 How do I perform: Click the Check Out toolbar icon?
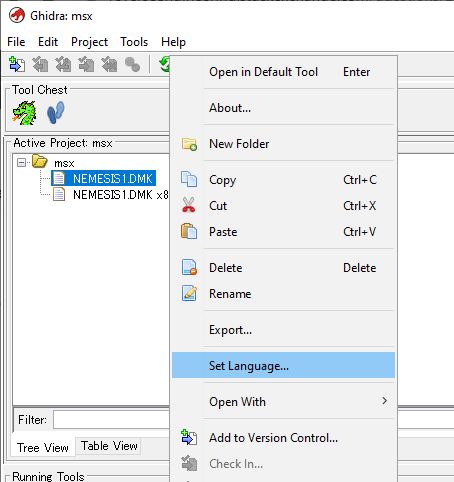point(40,64)
